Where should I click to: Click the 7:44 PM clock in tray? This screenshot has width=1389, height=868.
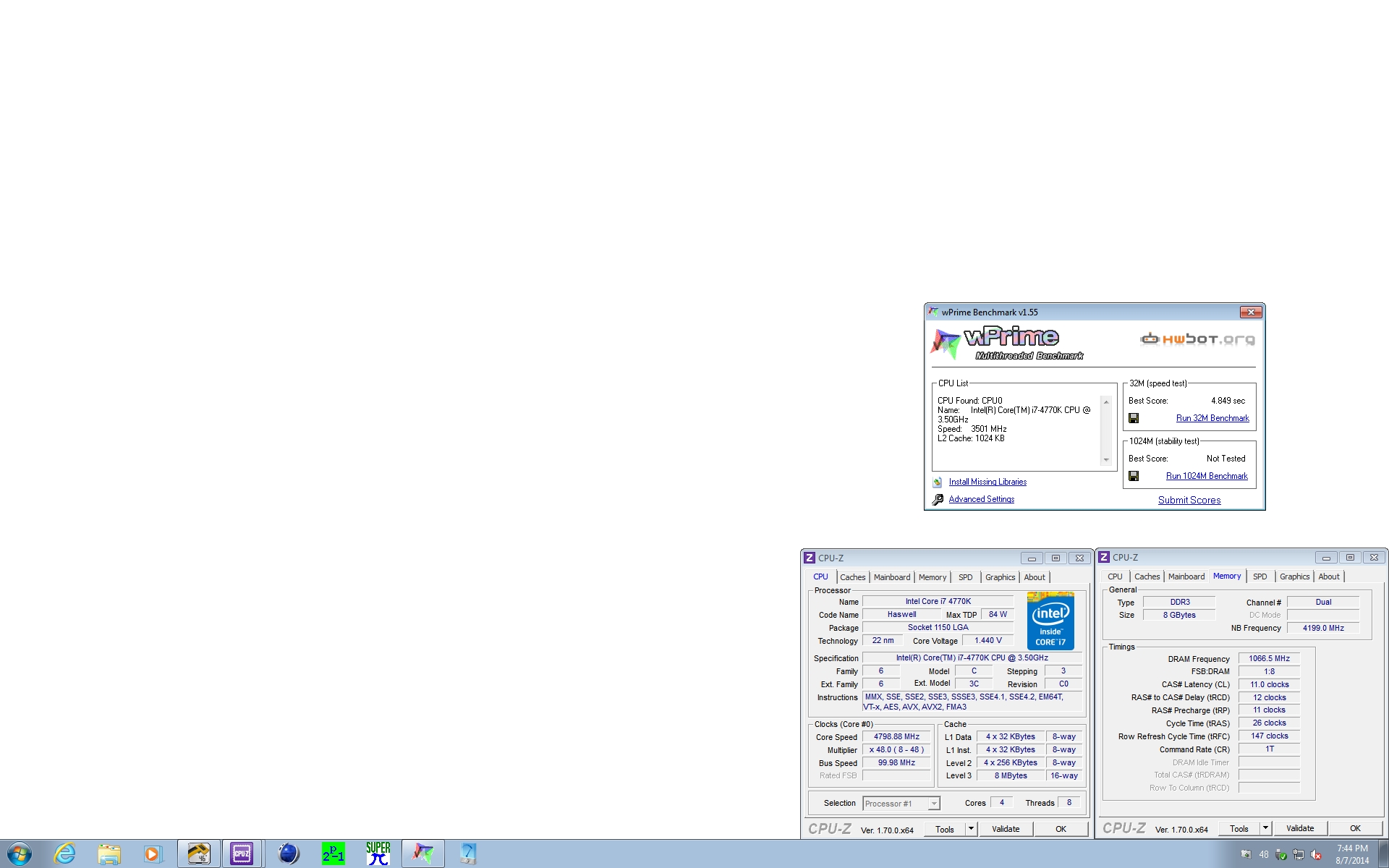tap(1352, 848)
